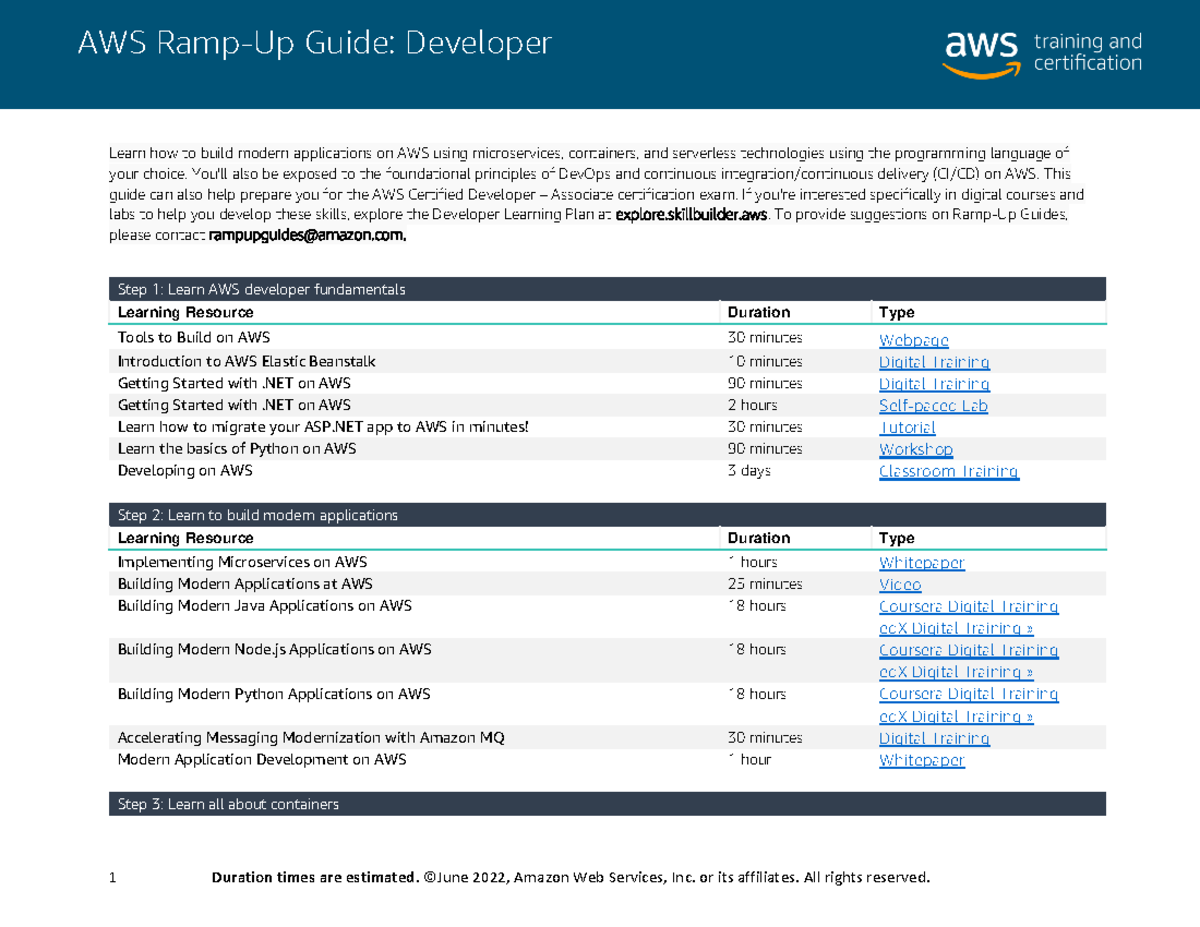The width and height of the screenshot is (1200, 927).
Task: Expand edX Digital Training for Java Applications
Action: (955, 628)
